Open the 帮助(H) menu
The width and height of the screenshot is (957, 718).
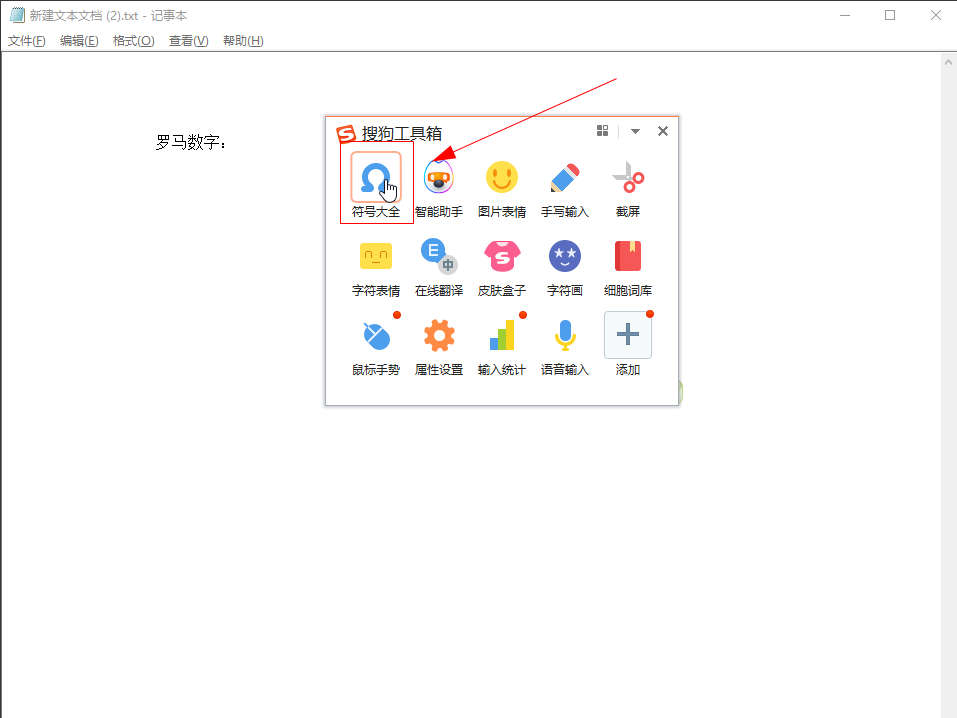pos(243,41)
